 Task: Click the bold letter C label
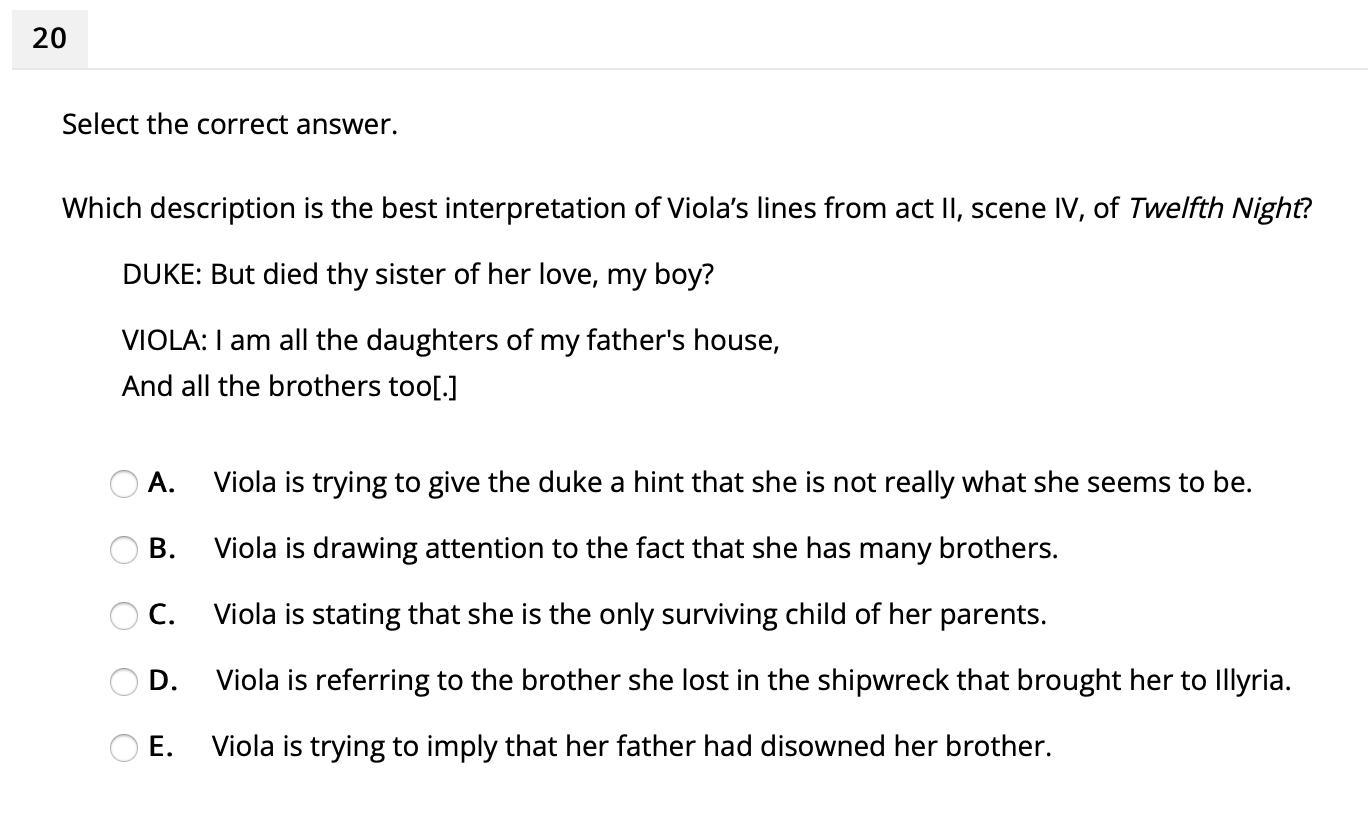pyautogui.click(x=161, y=614)
